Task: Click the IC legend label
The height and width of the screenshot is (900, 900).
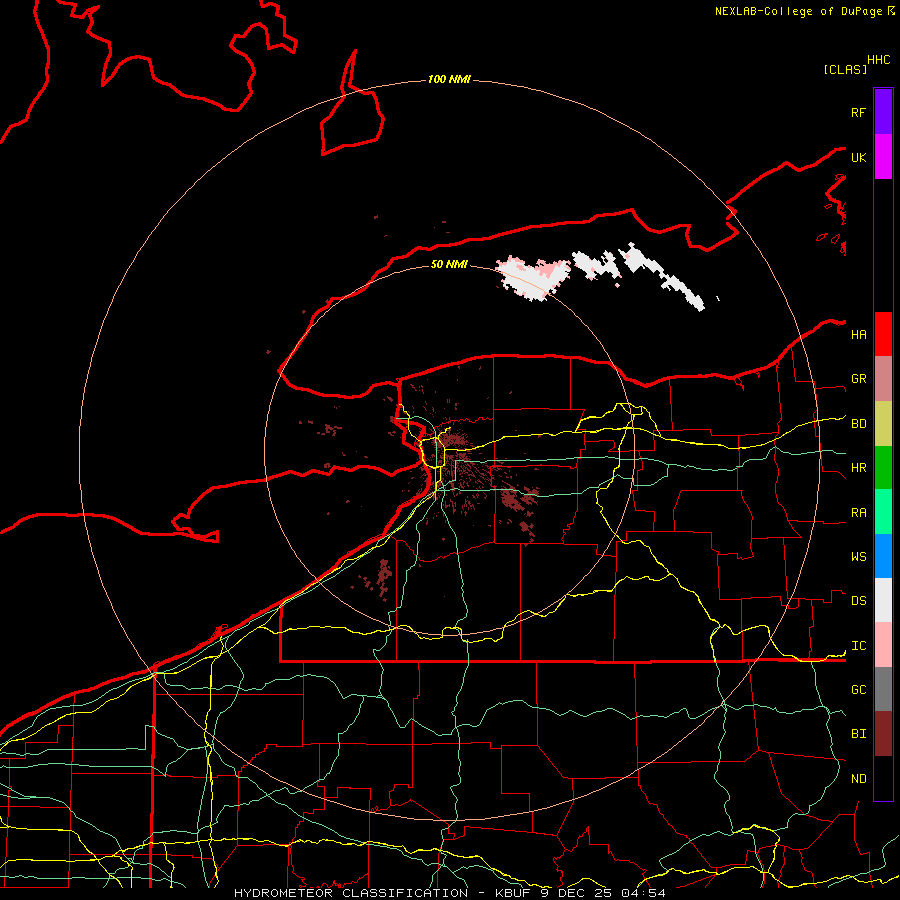Action: [859, 646]
